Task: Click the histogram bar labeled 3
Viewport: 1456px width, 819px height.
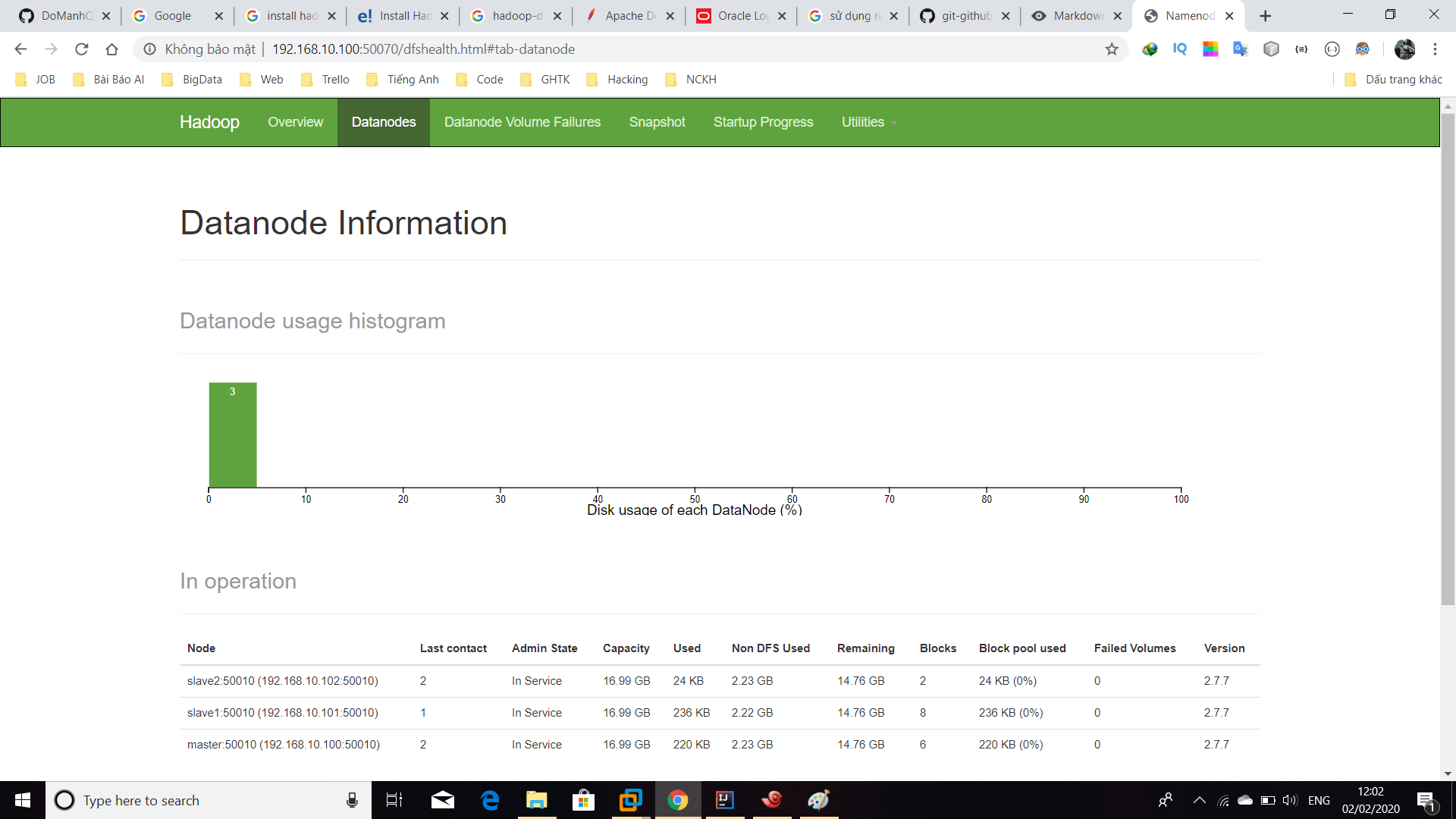Action: click(233, 435)
